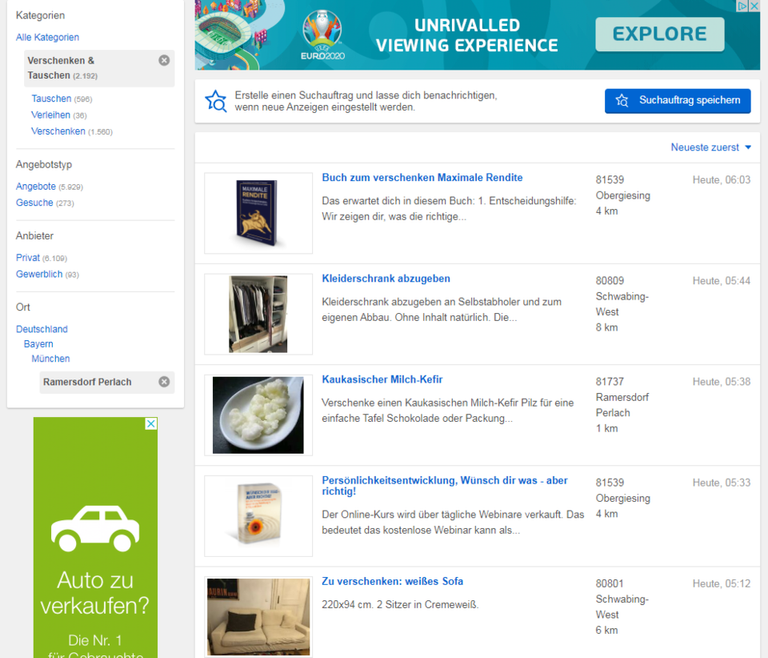Click the white car icon in ad
The image size is (768, 658).
pos(95,528)
